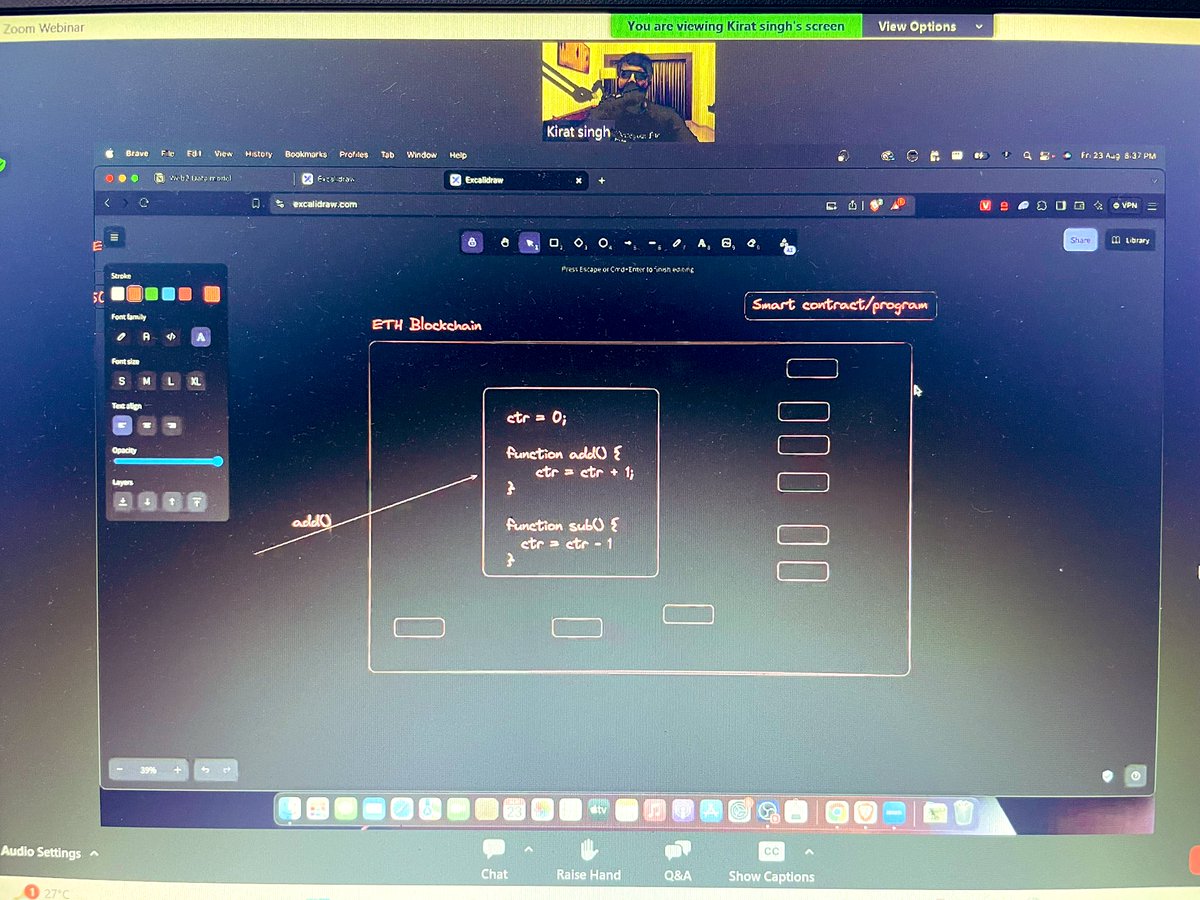The image size is (1200, 900).
Task: Close the active Excalidraw tab
Action: [578, 181]
